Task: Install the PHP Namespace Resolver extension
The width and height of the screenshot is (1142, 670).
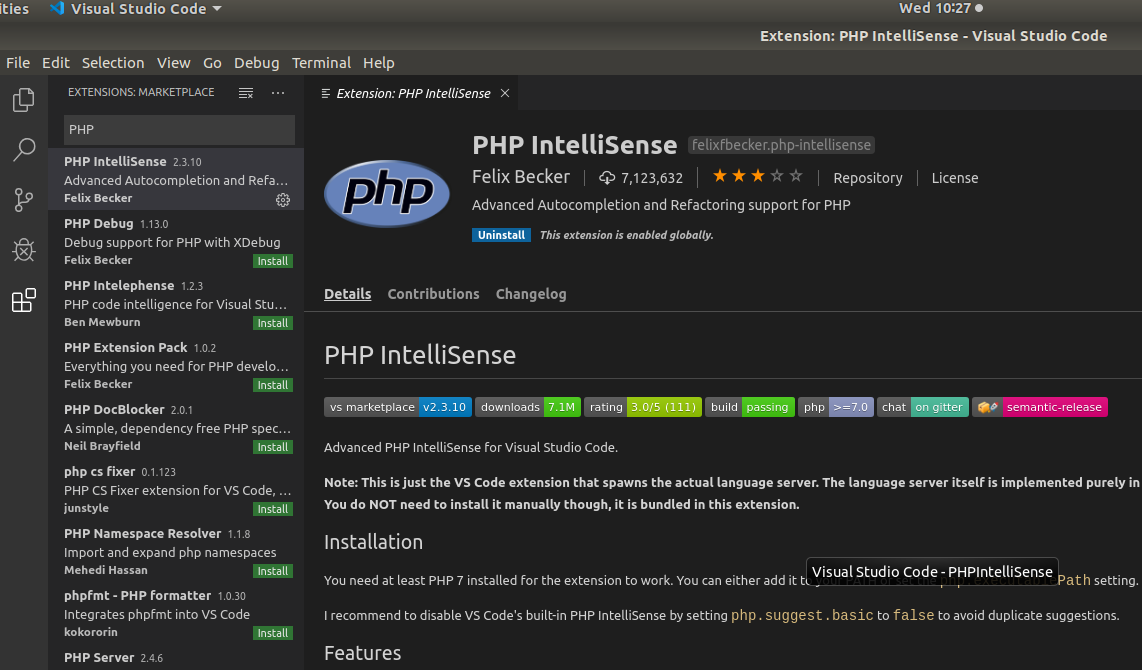Action: click(x=272, y=570)
